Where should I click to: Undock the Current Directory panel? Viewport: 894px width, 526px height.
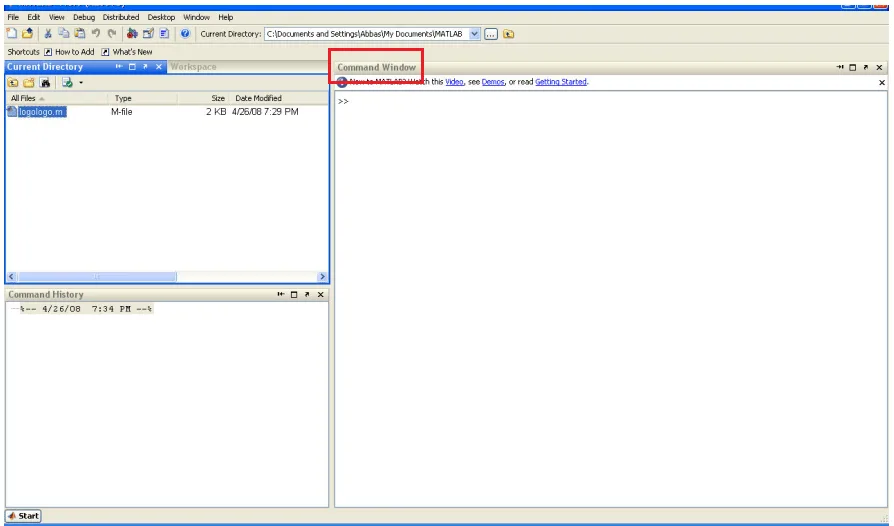(x=145, y=67)
